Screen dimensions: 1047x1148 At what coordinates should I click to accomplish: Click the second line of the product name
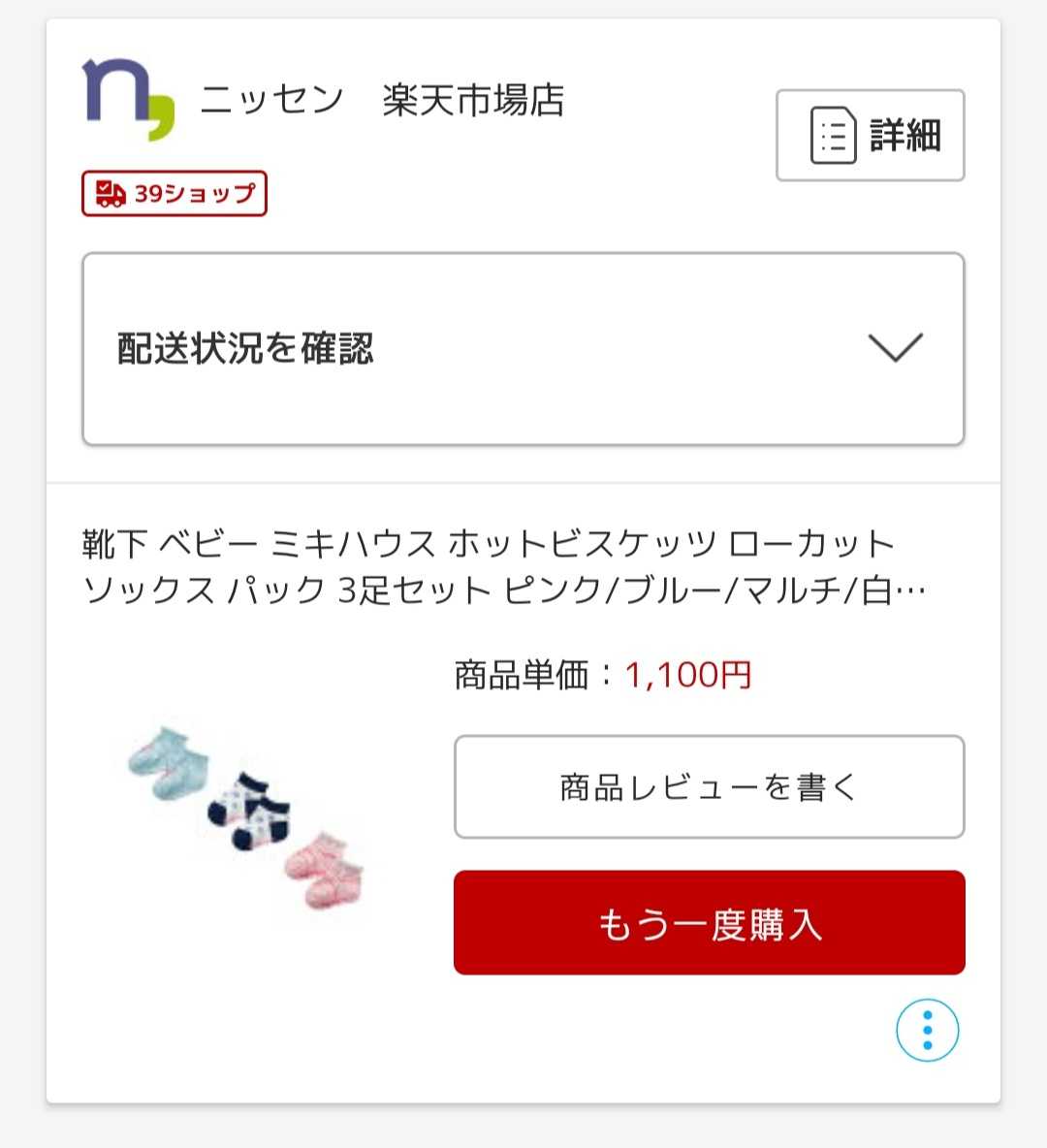(x=504, y=590)
